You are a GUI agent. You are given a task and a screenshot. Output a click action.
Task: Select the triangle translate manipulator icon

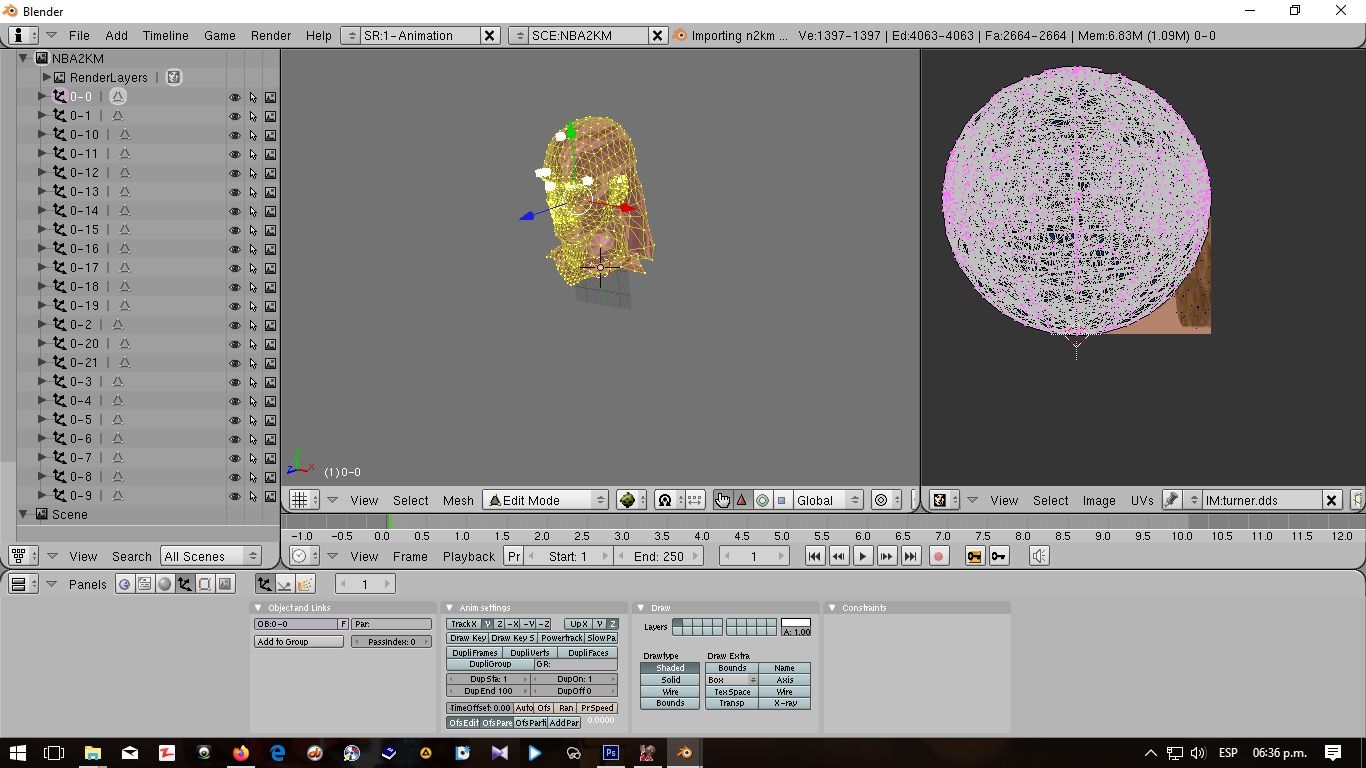[742, 500]
